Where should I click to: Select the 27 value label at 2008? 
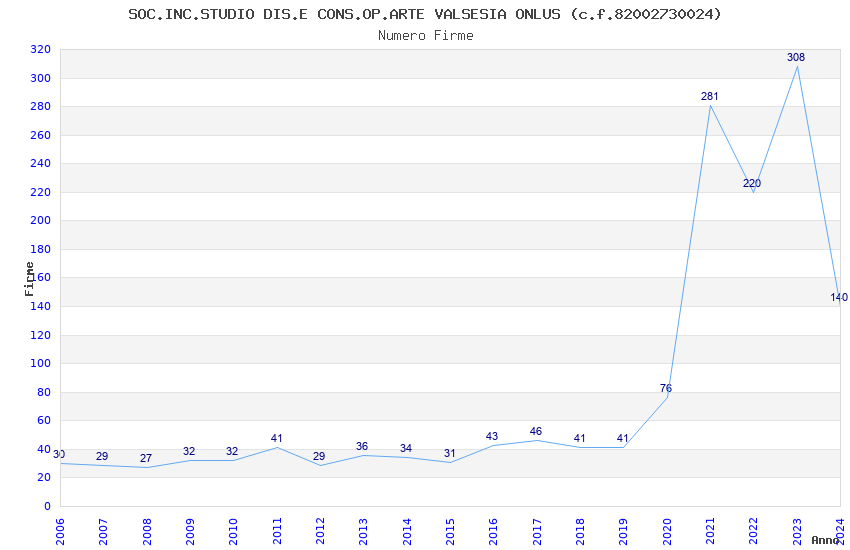pyautogui.click(x=146, y=458)
